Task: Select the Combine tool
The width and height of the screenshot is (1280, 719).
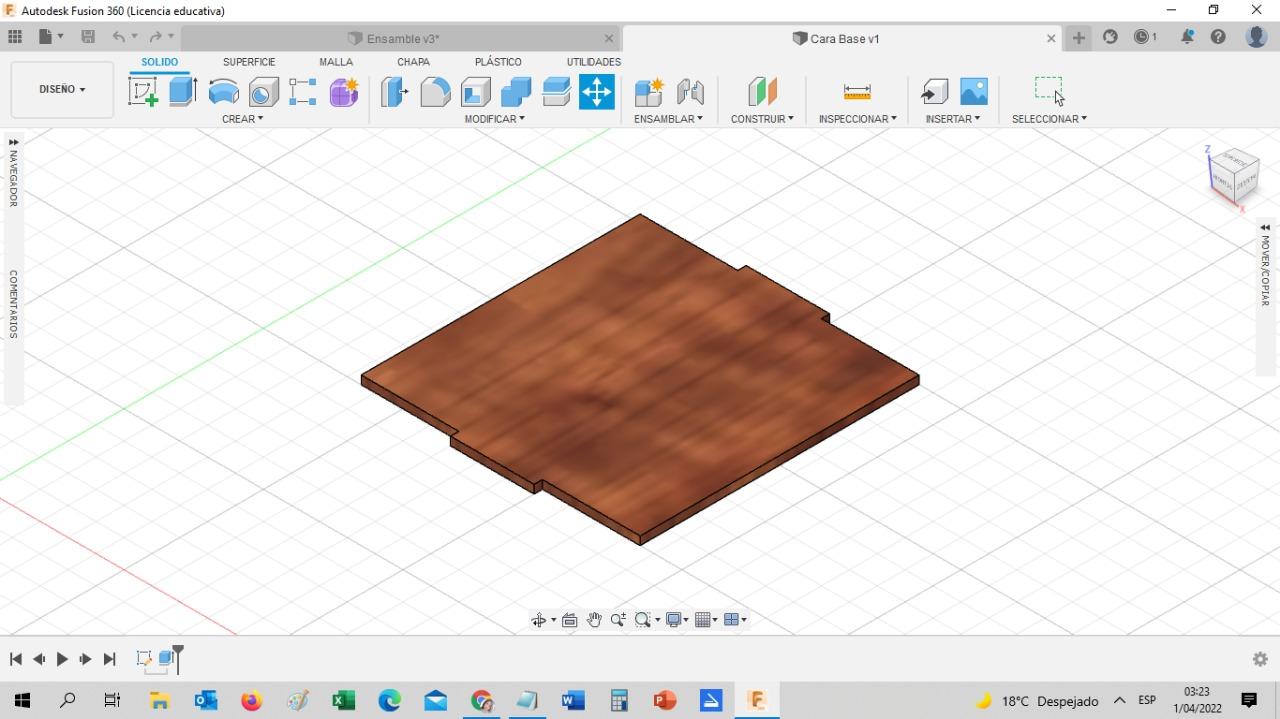Action: [x=516, y=92]
